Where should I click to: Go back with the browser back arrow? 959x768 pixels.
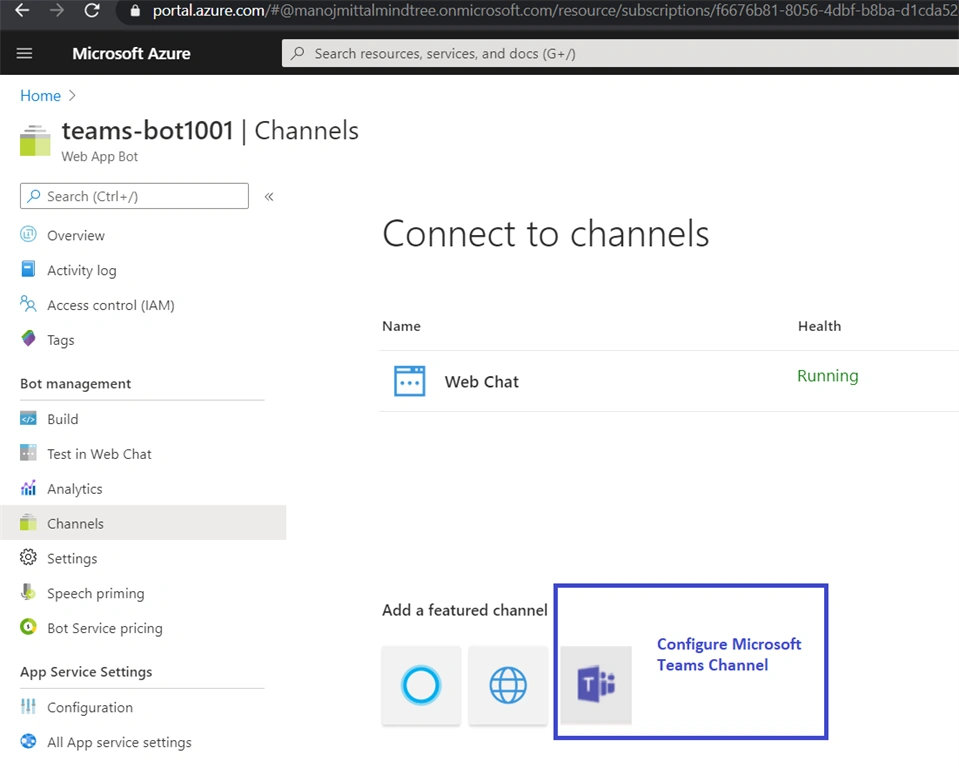tap(22, 10)
